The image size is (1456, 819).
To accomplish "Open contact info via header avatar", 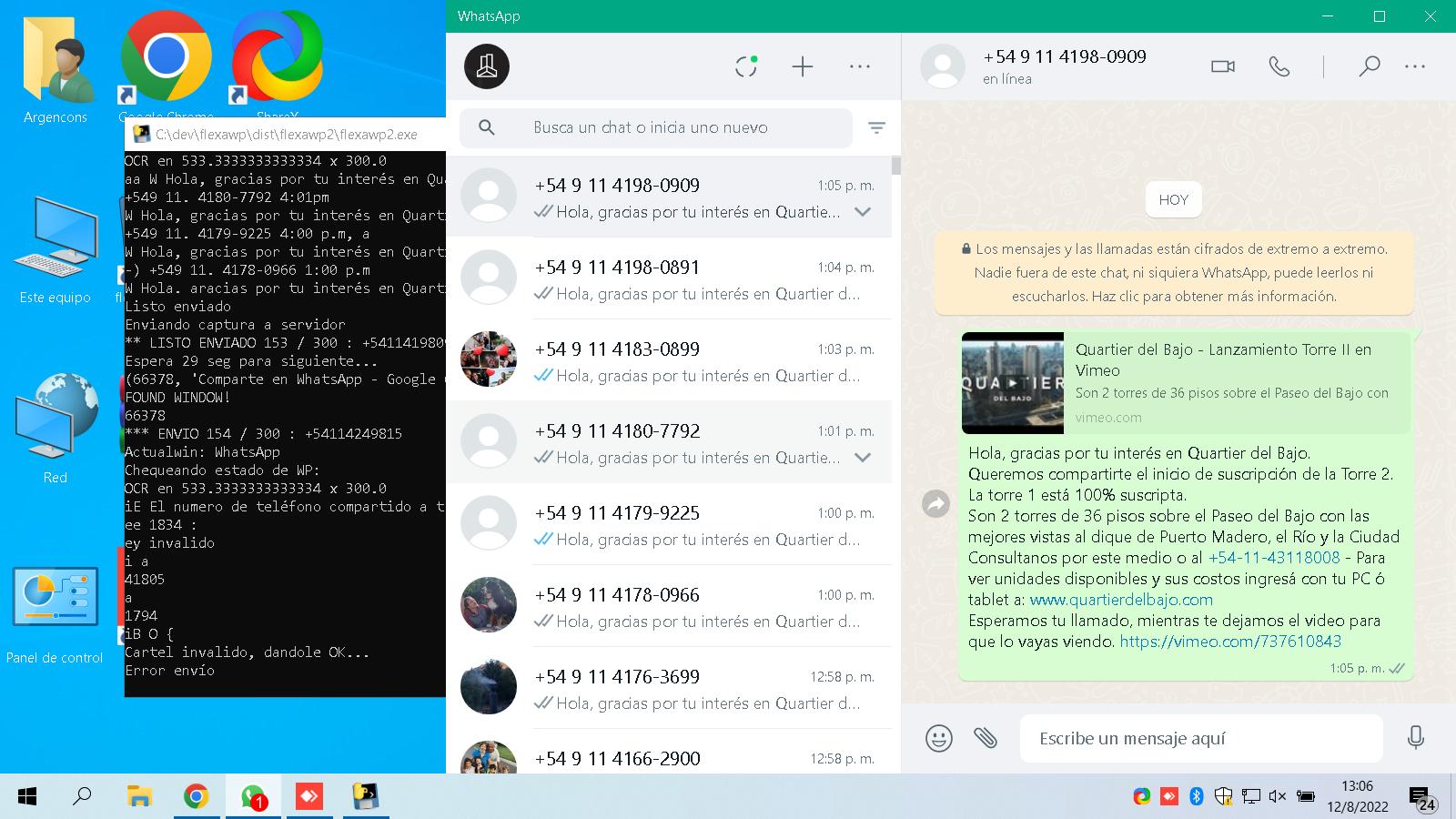I will (943, 66).
